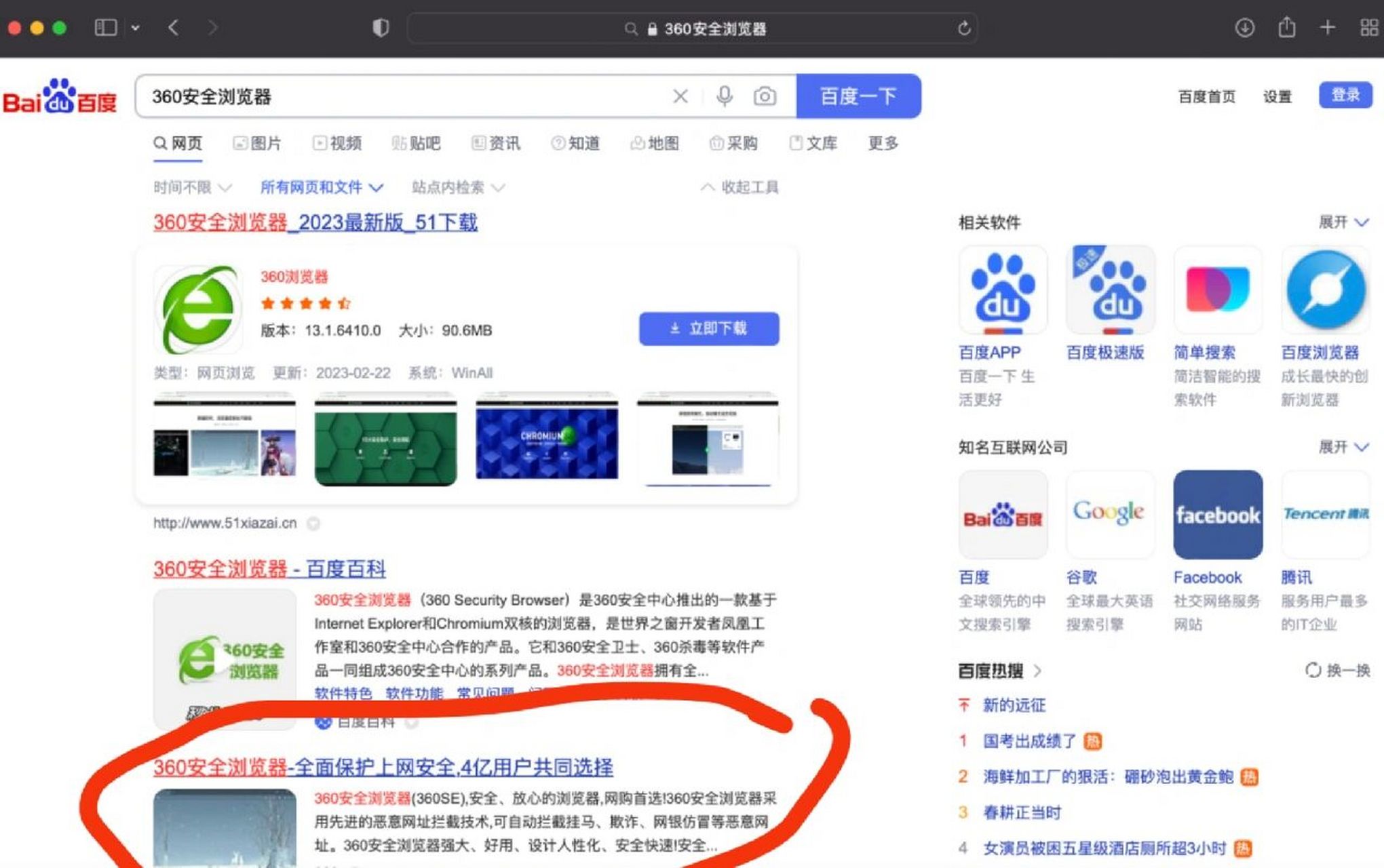Expand the sidebar options chevron
This screenshot has height=868, width=1384.
tap(135, 28)
